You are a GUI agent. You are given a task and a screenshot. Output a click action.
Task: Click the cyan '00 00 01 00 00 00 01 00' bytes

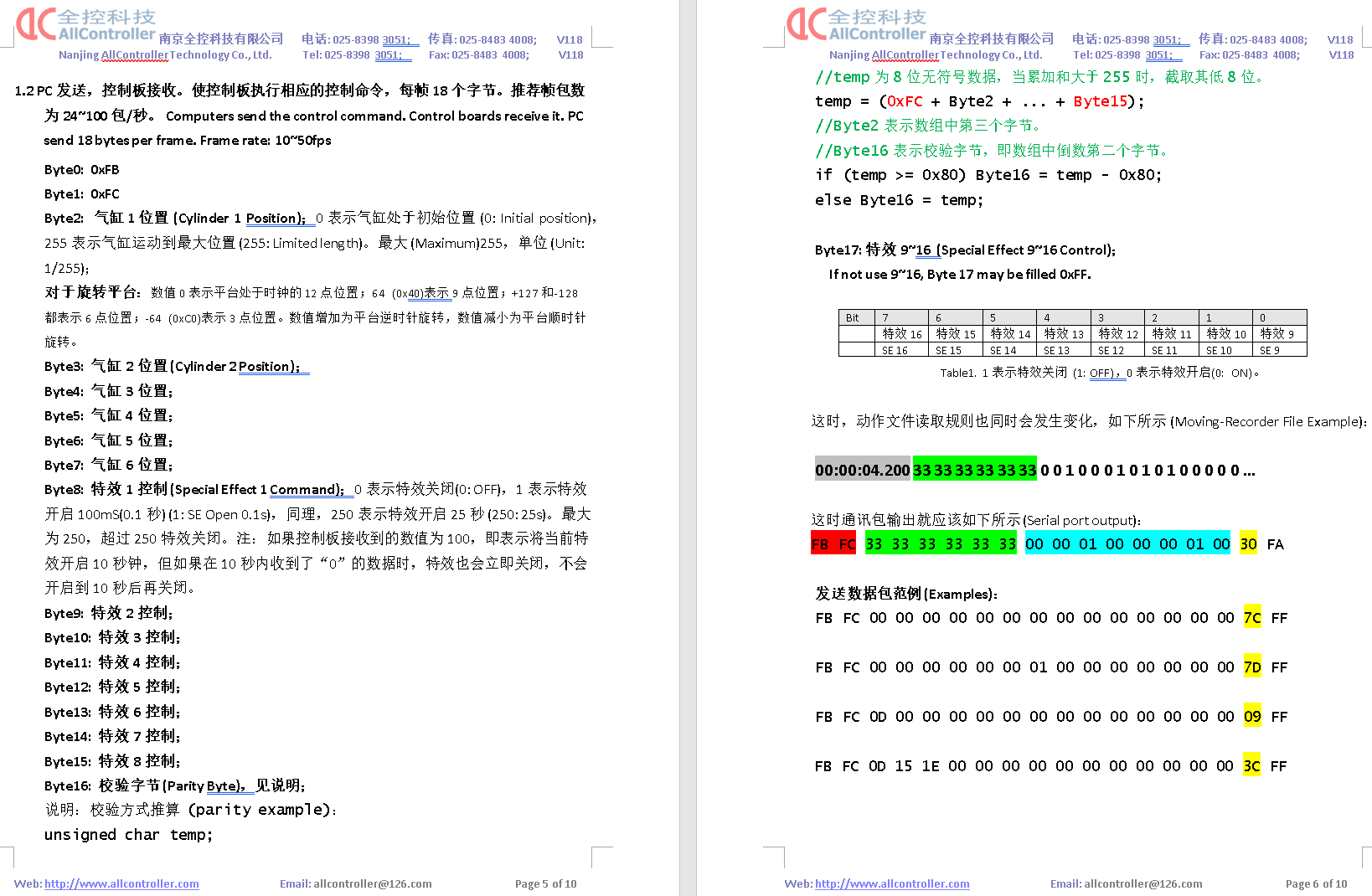1127,544
